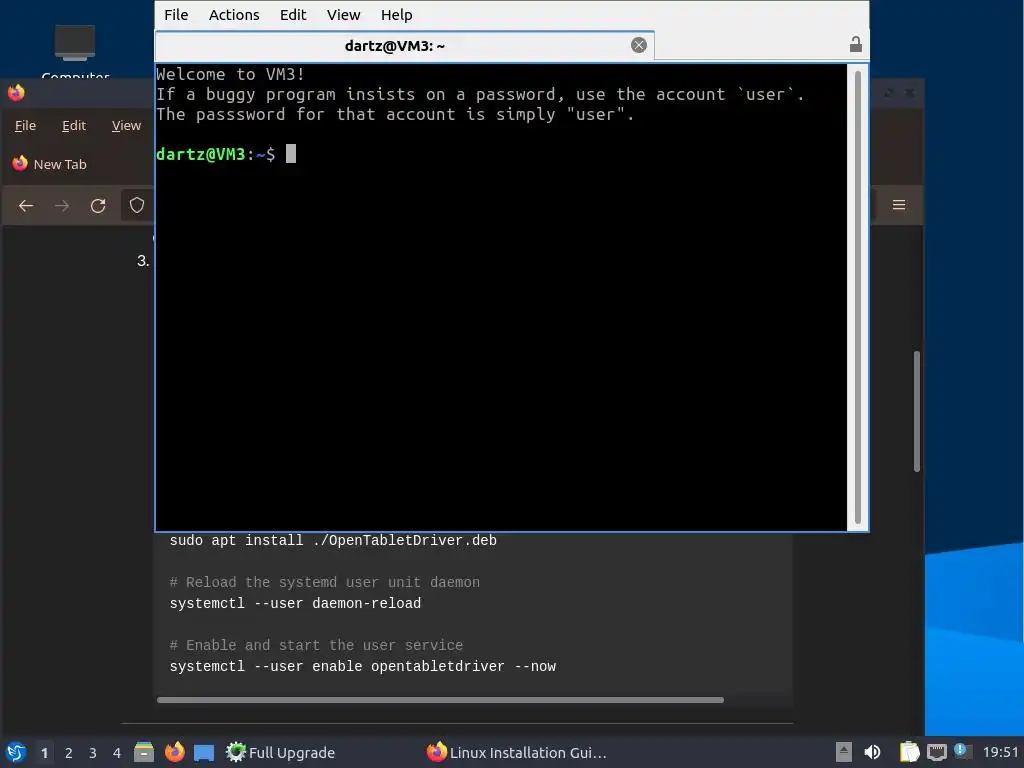Image resolution: width=1024 pixels, height=768 pixels.
Task: Click the Firefox page vertical scrollbar
Action: [x=917, y=411]
